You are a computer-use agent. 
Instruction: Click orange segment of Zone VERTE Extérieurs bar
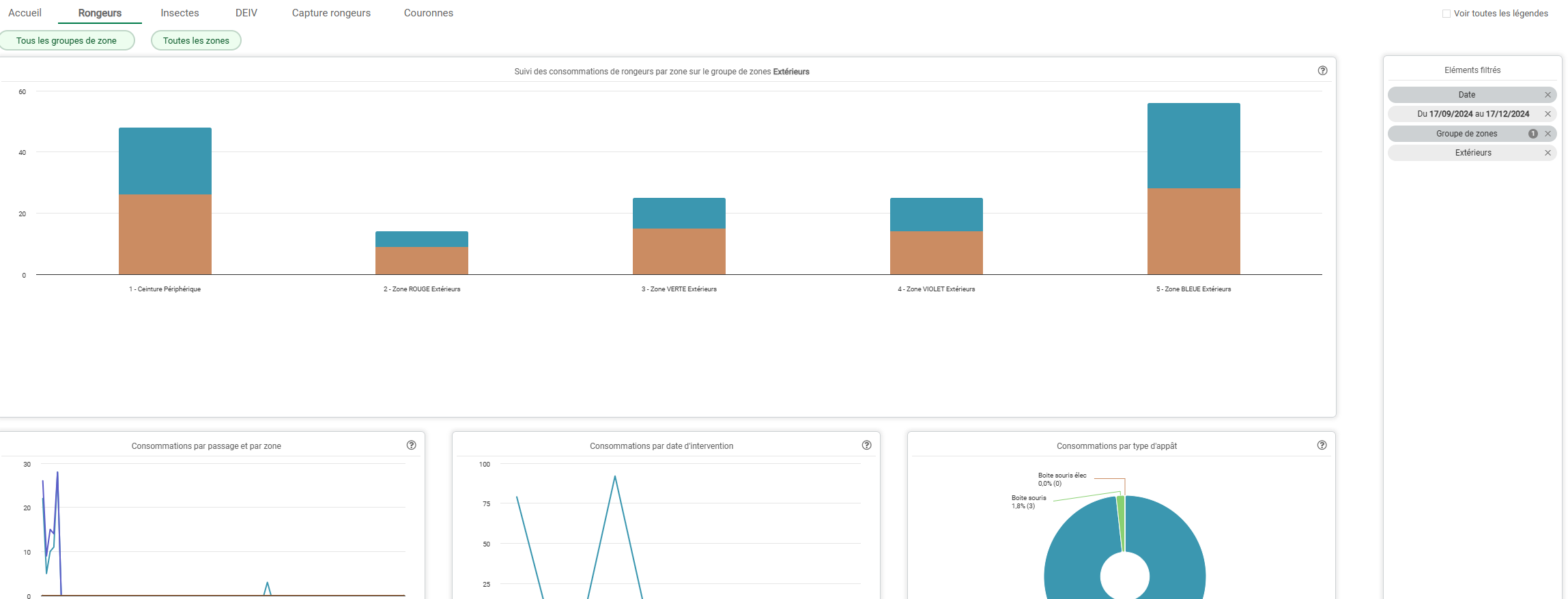point(679,252)
